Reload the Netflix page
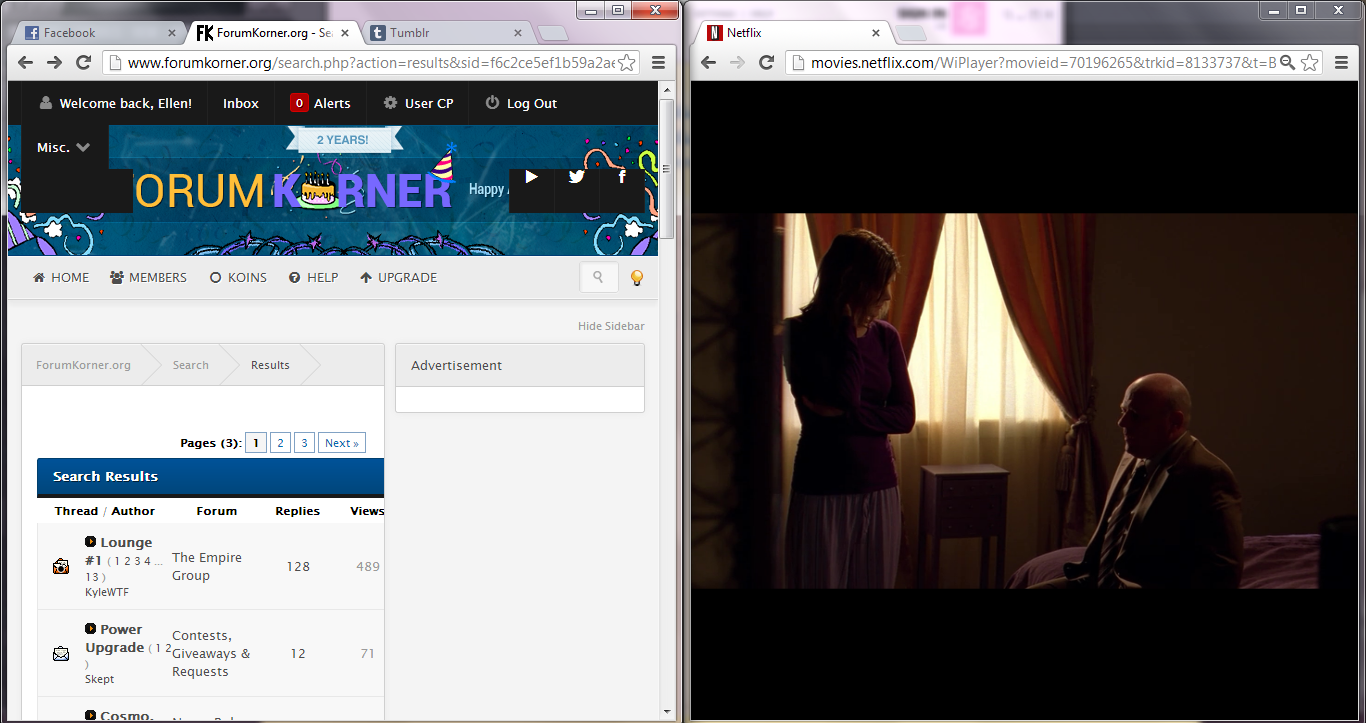1366x723 pixels. [767, 62]
